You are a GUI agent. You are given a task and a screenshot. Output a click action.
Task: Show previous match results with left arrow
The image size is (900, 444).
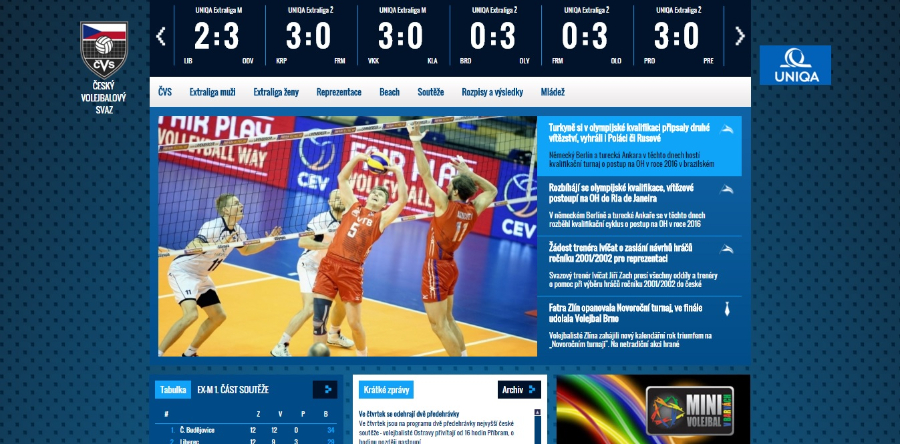161,36
